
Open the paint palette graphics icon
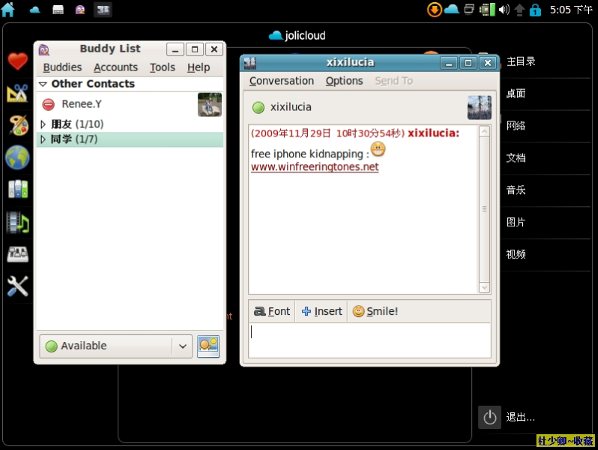(x=18, y=125)
